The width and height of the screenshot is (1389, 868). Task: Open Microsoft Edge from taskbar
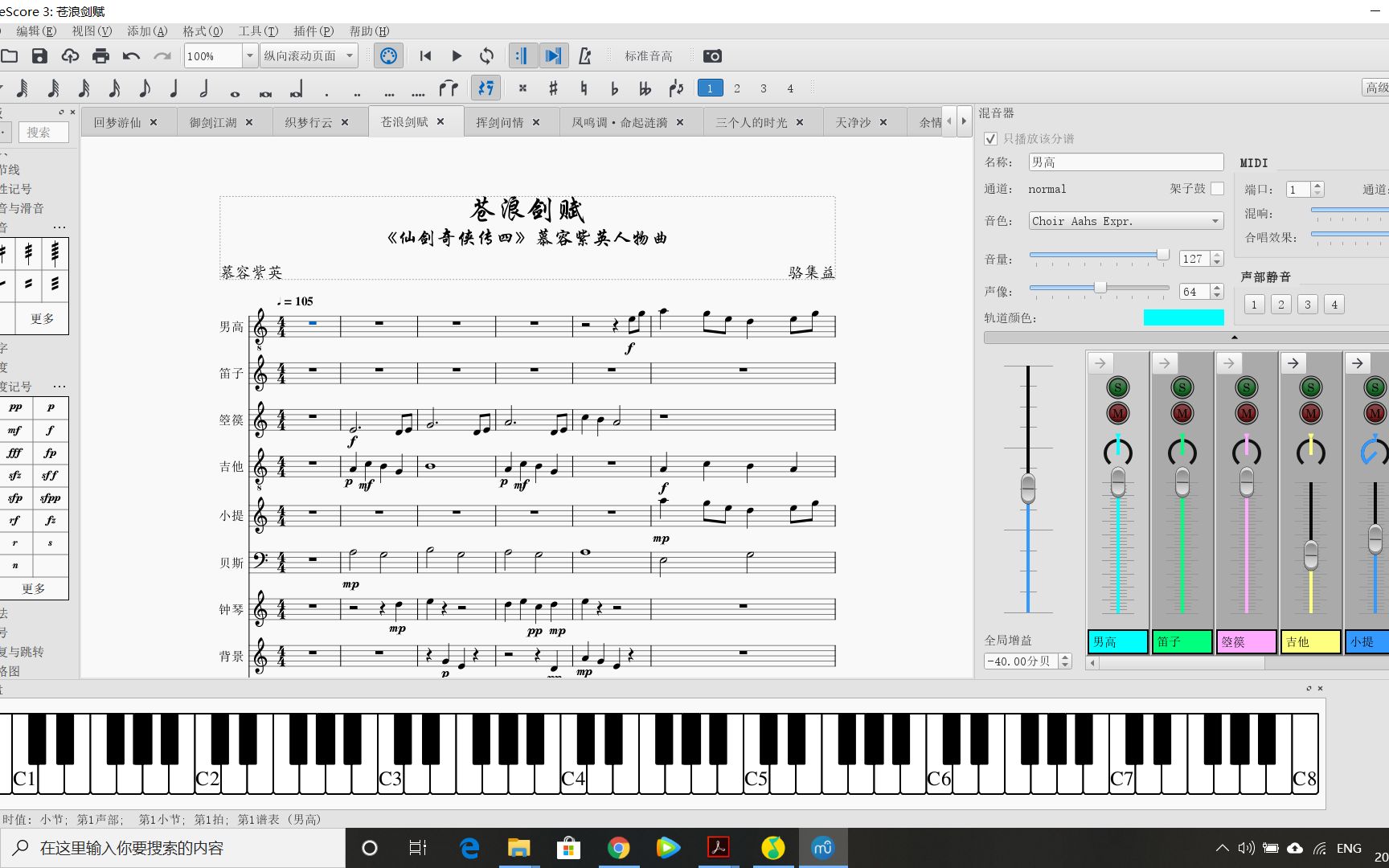(469, 848)
